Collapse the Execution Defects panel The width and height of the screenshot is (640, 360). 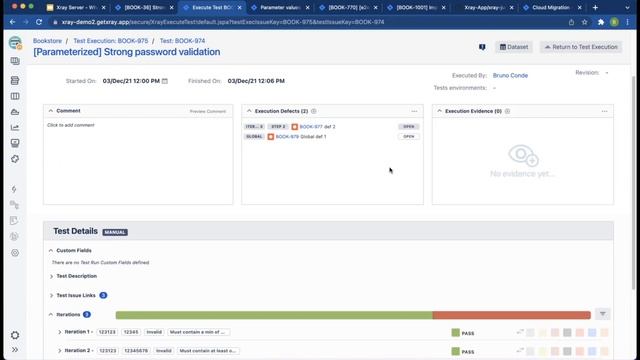[249, 111]
